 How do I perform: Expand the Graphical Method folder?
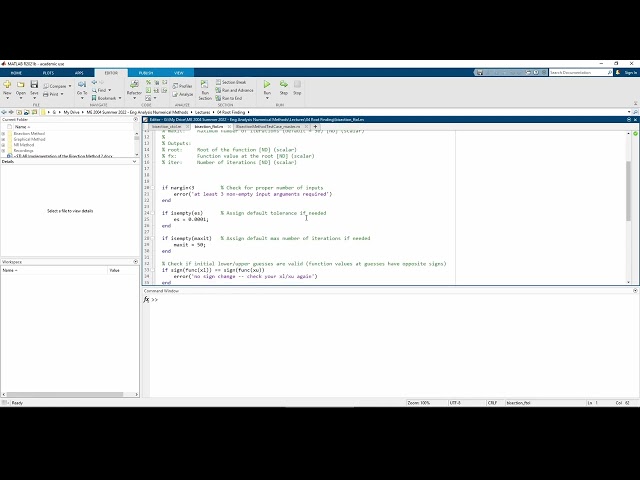(3, 140)
